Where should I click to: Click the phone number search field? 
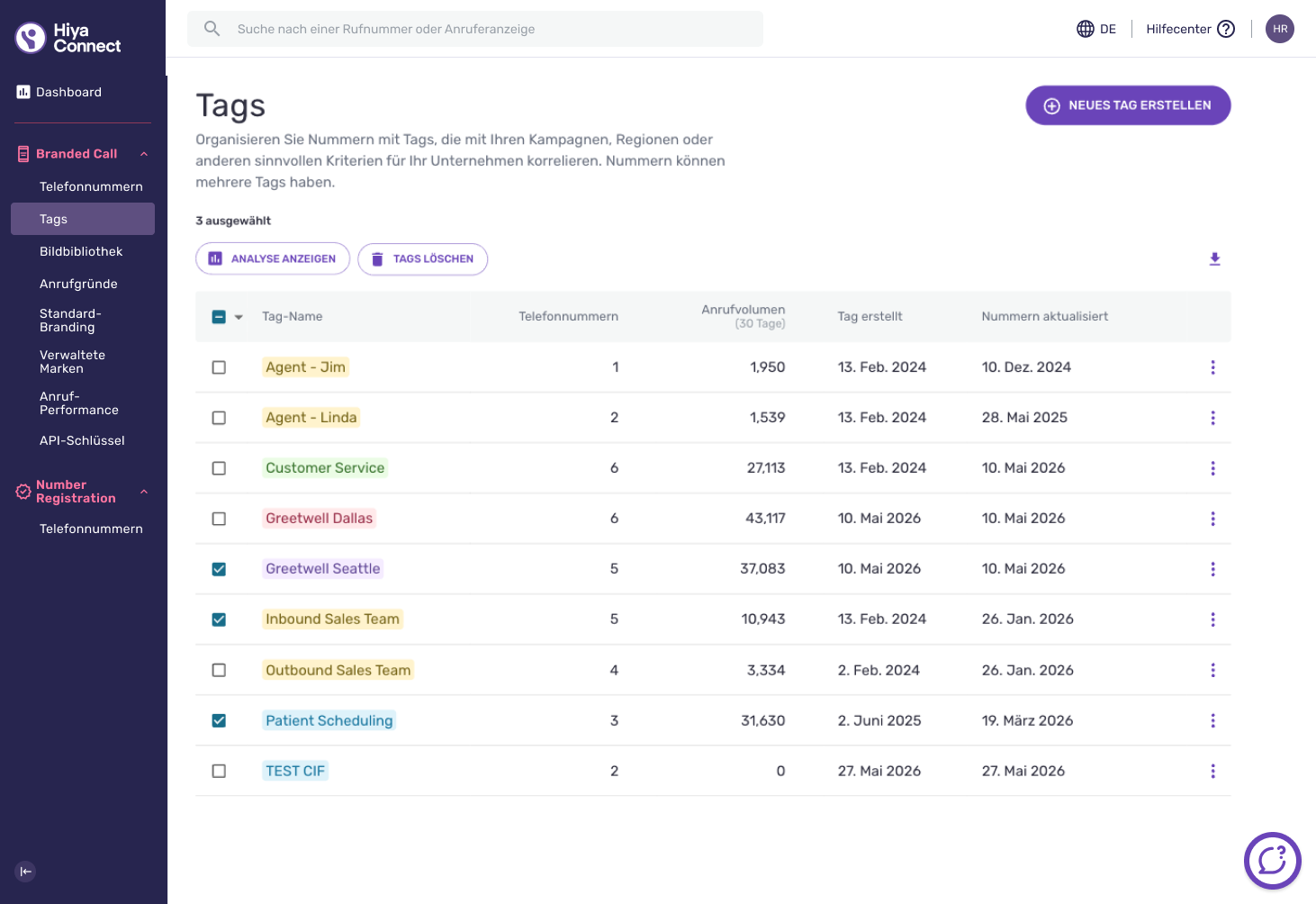pos(475,29)
